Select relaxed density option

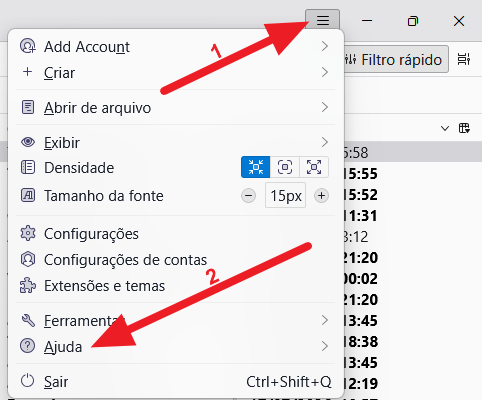point(314,167)
